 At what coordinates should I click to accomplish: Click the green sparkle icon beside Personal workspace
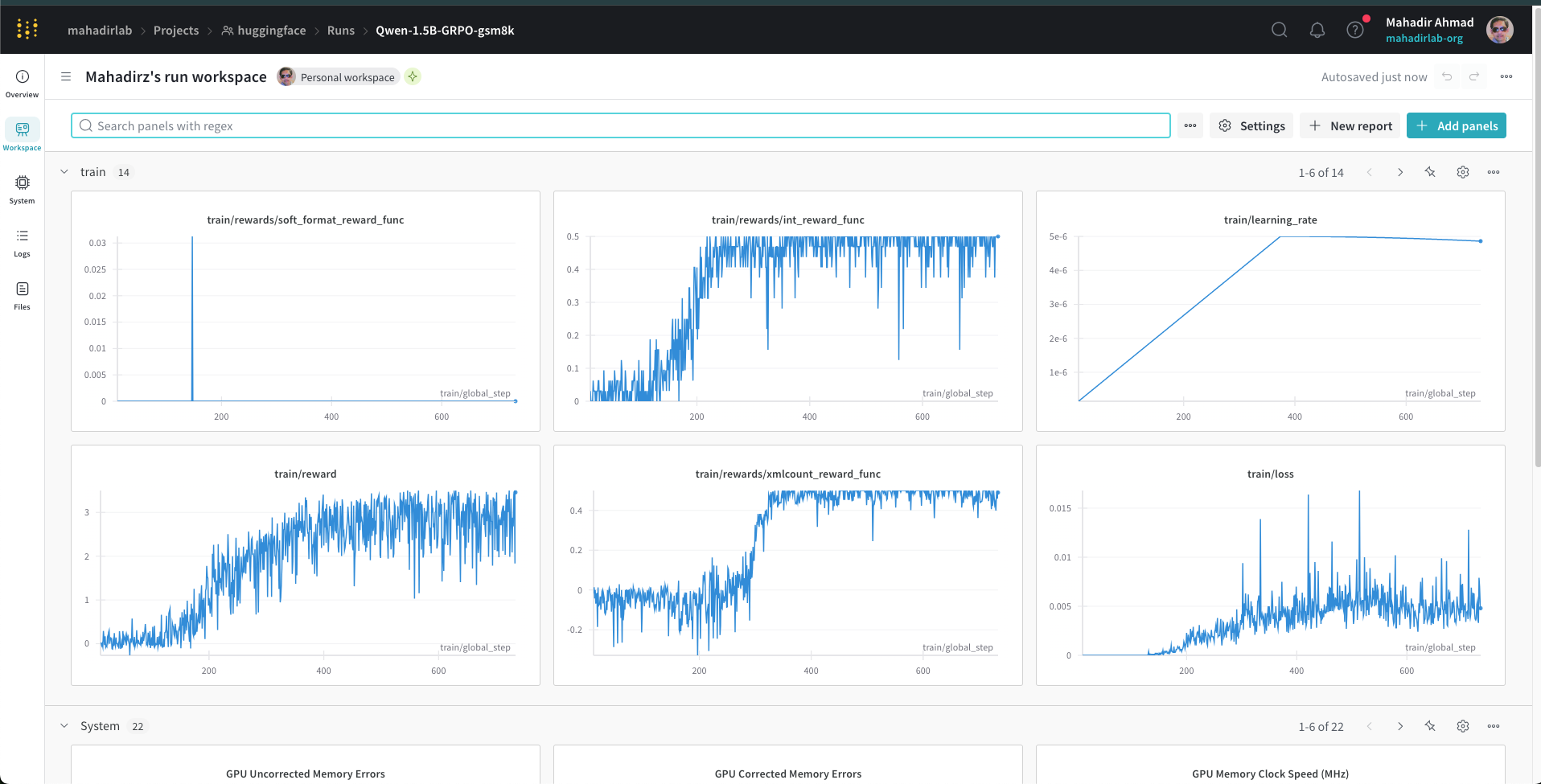[x=413, y=76]
